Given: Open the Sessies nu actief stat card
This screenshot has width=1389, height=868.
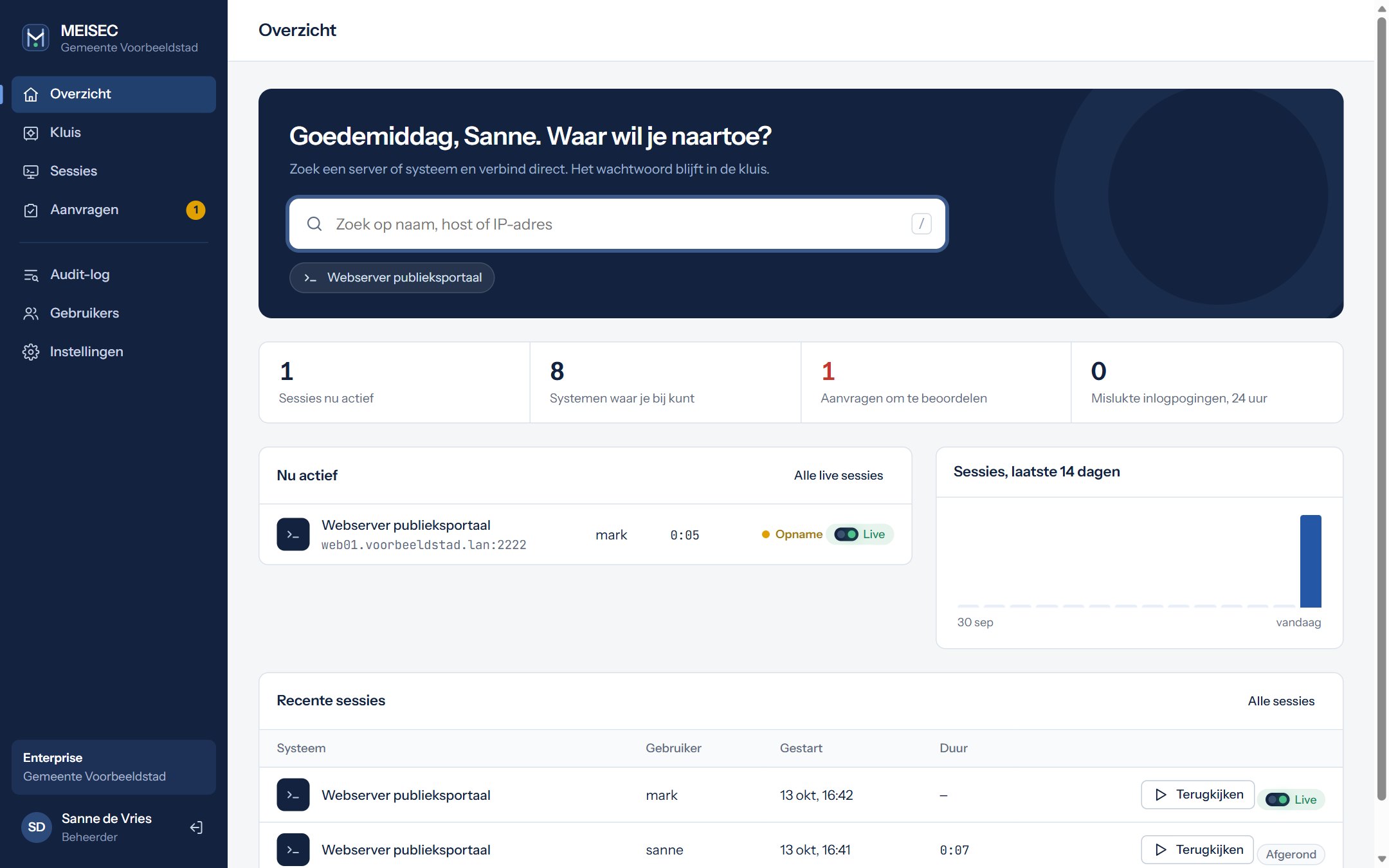Looking at the screenshot, I should tap(394, 383).
